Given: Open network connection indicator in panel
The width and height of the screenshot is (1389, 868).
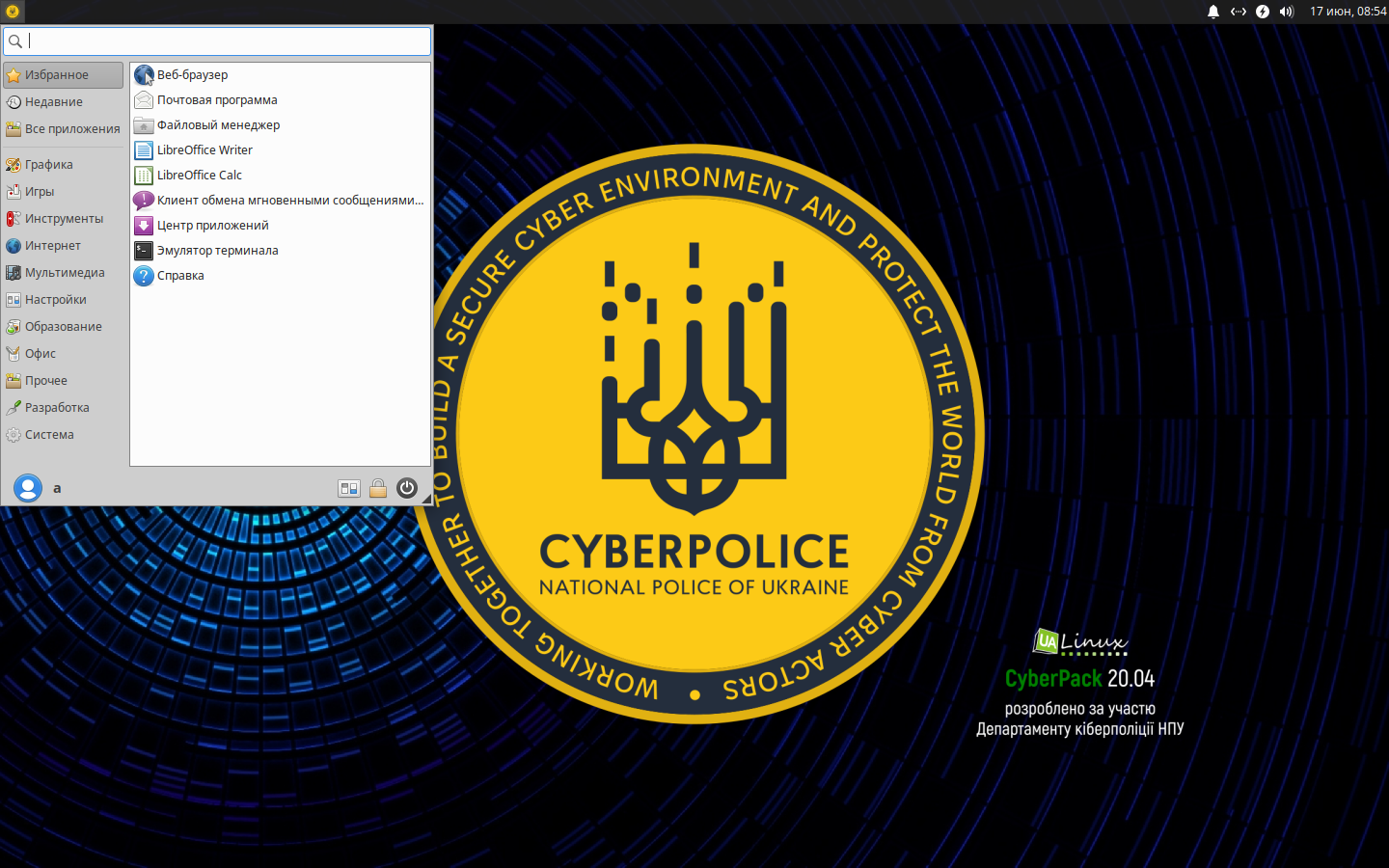Looking at the screenshot, I should 1239,12.
